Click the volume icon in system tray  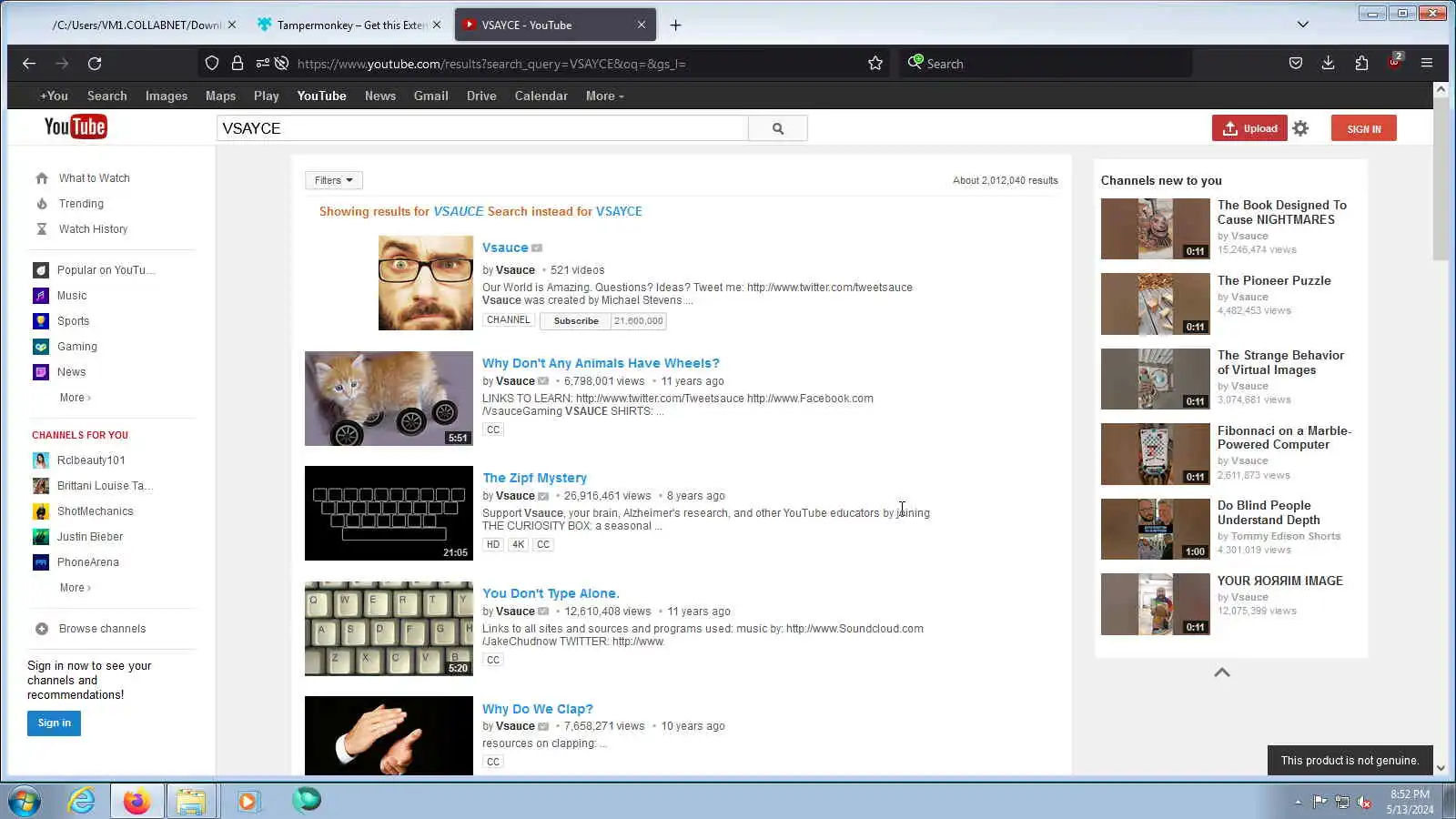(x=1364, y=802)
